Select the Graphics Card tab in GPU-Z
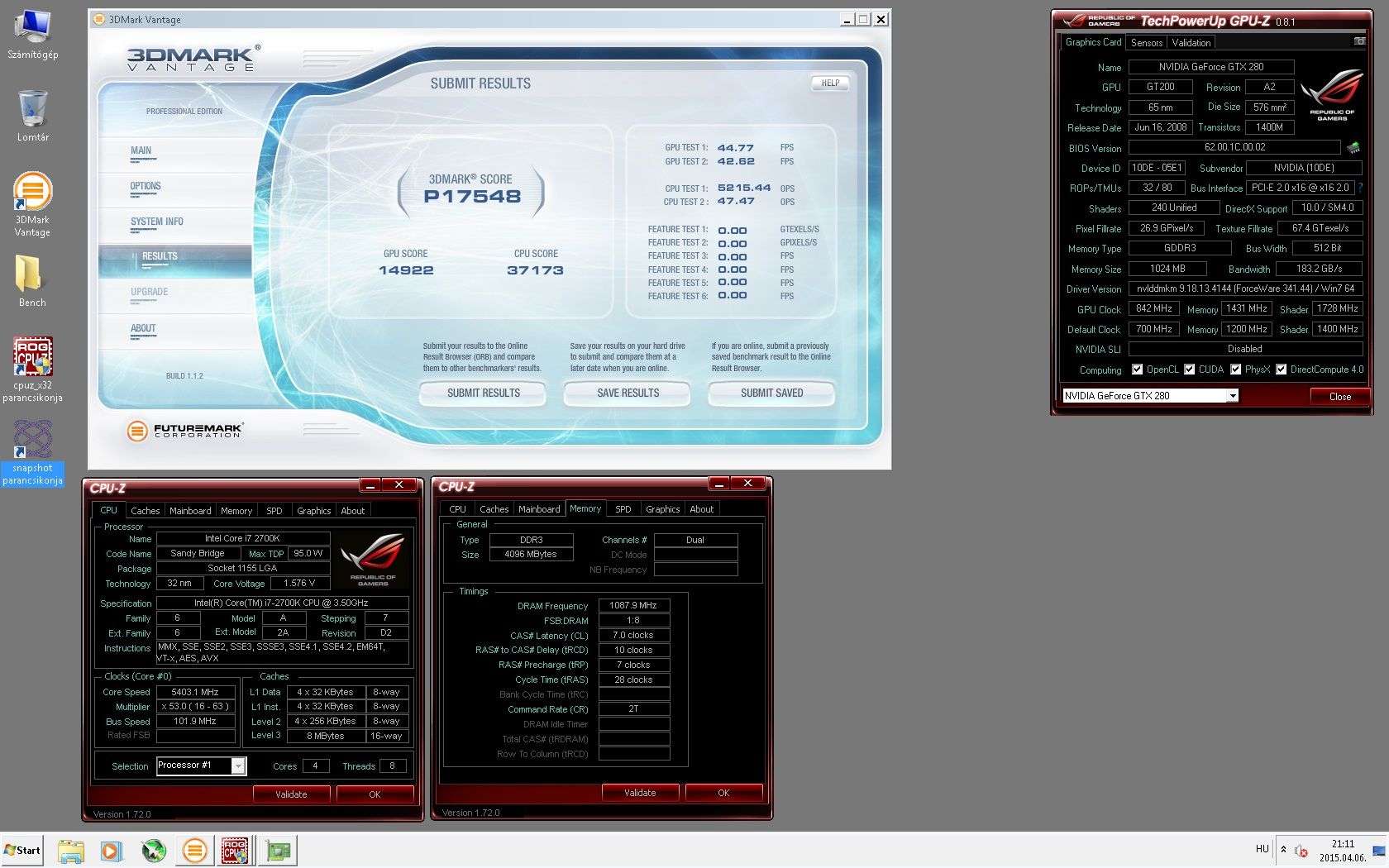Image resolution: width=1389 pixels, height=868 pixels. [x=1093, y=42]
